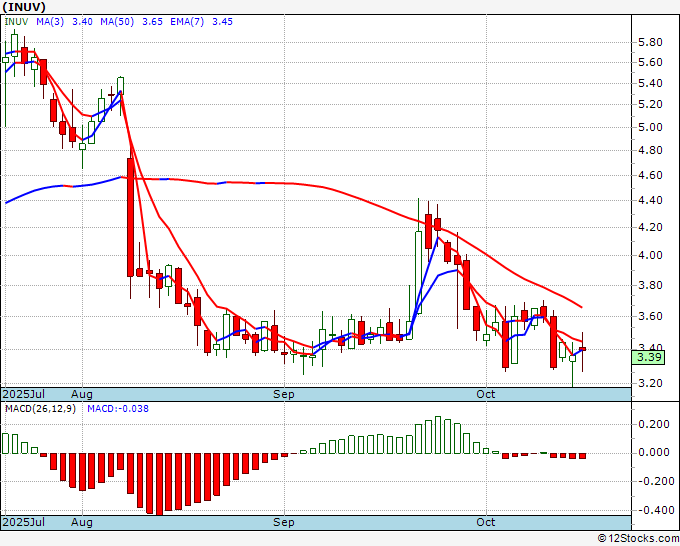The height and width of the screenshot is (546, 680).
Task: Click the 4.00 price axis label
Action: 650,255
